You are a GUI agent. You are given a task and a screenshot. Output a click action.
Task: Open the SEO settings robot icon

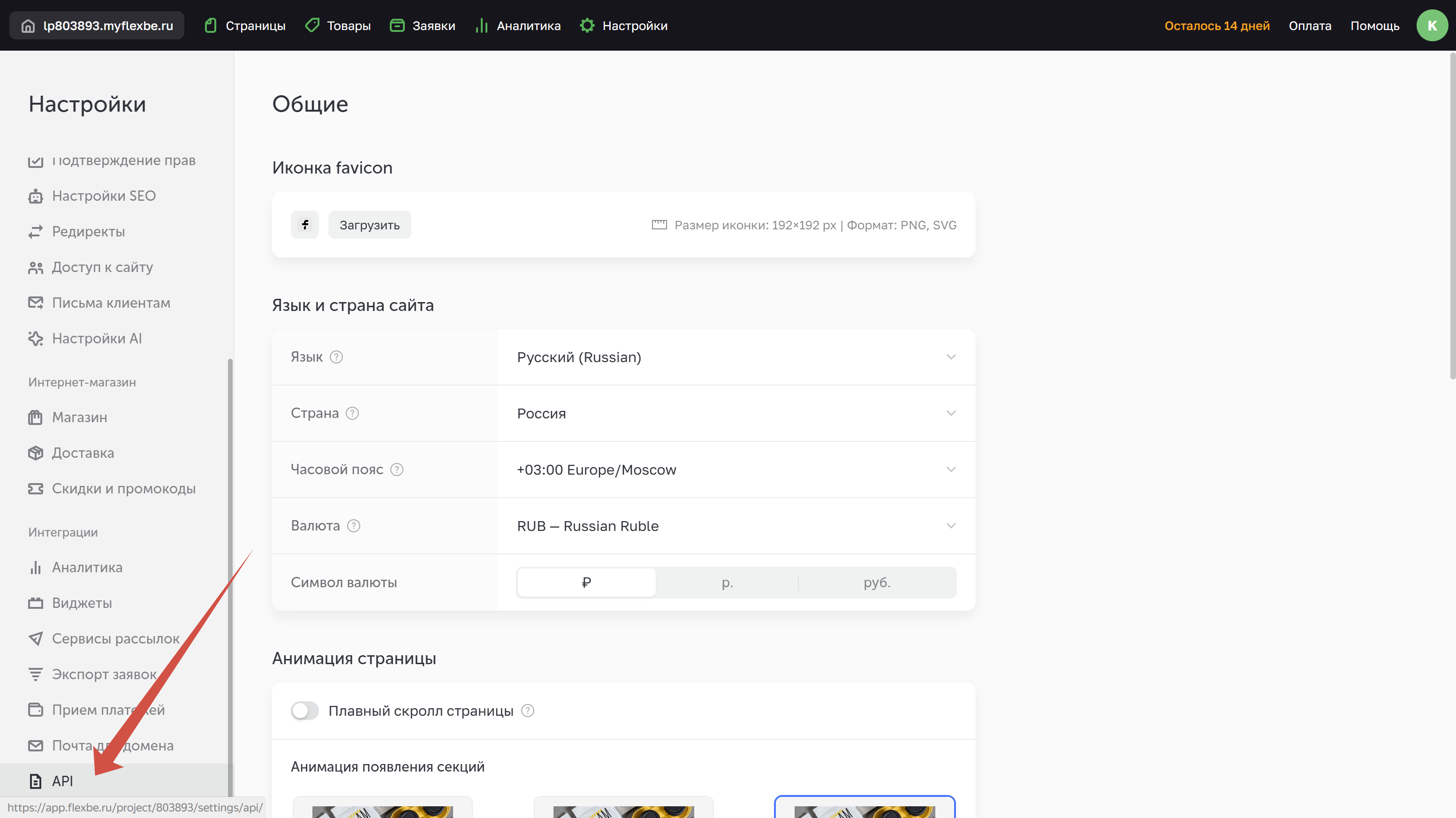(36, 196)
